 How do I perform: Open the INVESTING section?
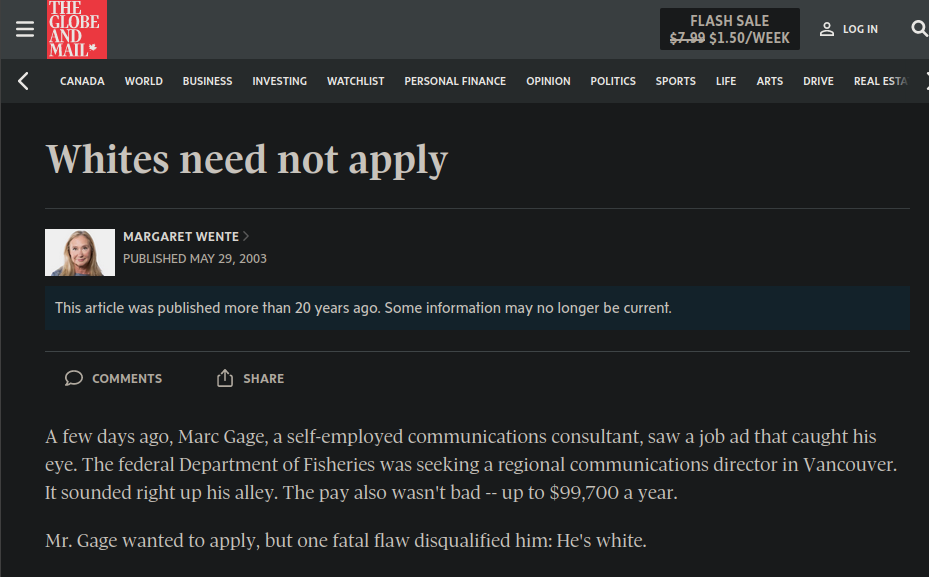click(280, 81)
